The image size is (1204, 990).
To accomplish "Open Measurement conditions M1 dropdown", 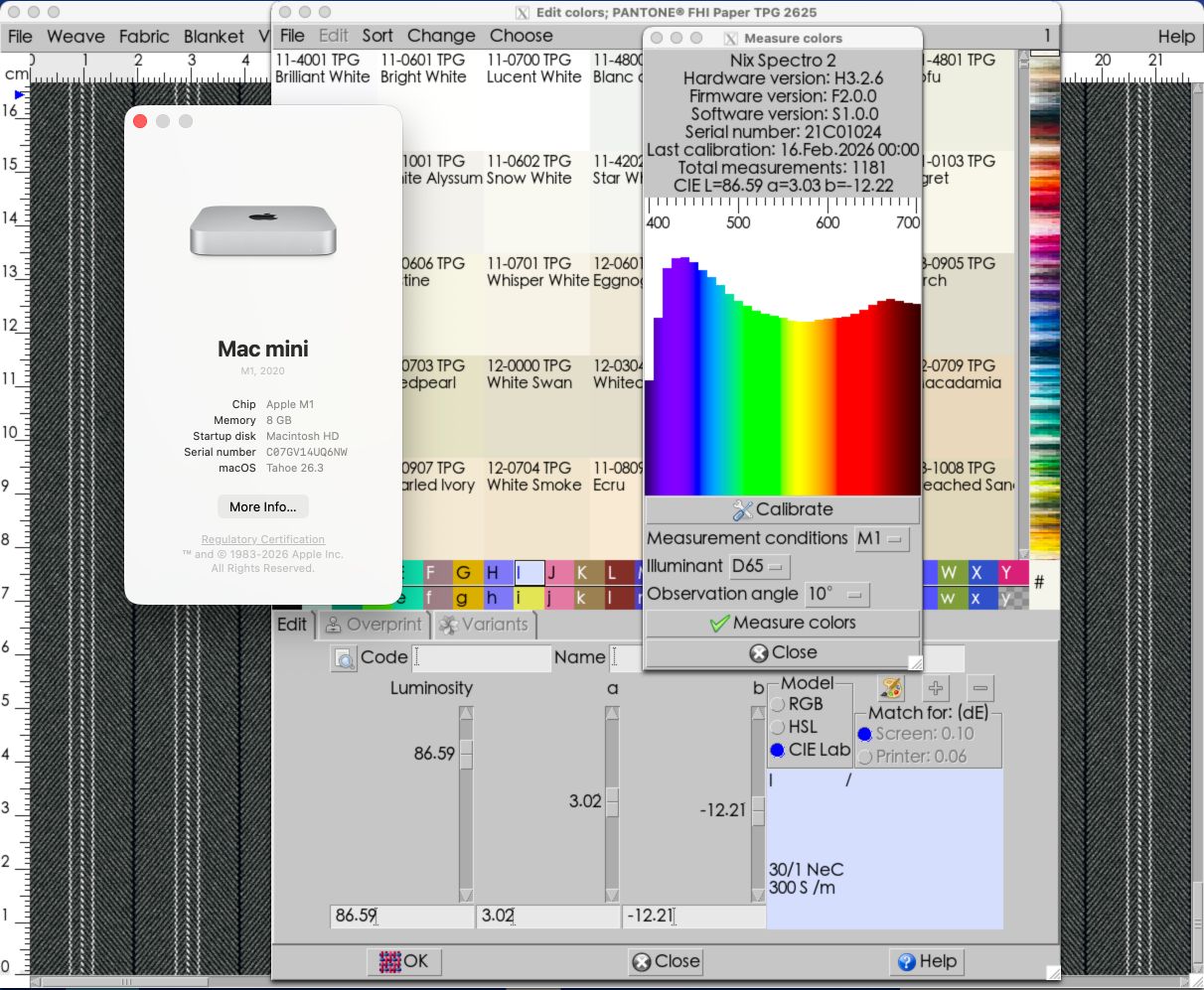I will (x=881, y=538).
